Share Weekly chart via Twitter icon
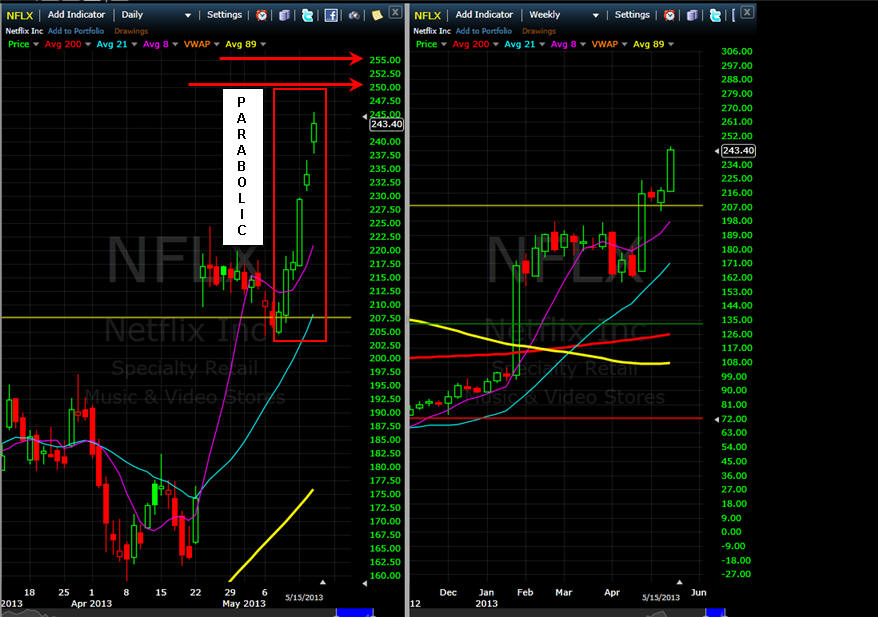Viewport: 878px width, 617px height. pos(715,15)
